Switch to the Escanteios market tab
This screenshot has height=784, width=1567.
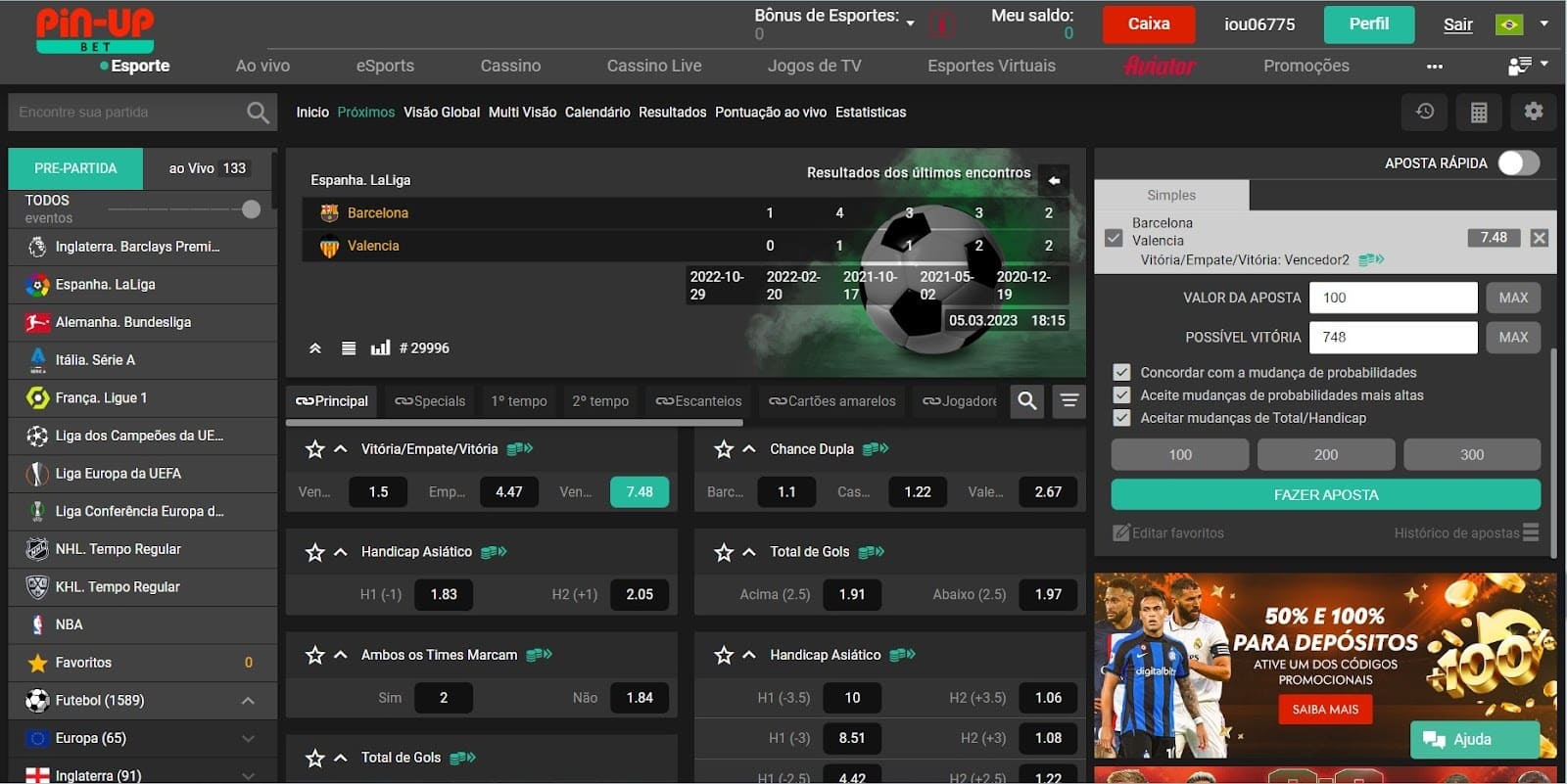pos(698,401)
